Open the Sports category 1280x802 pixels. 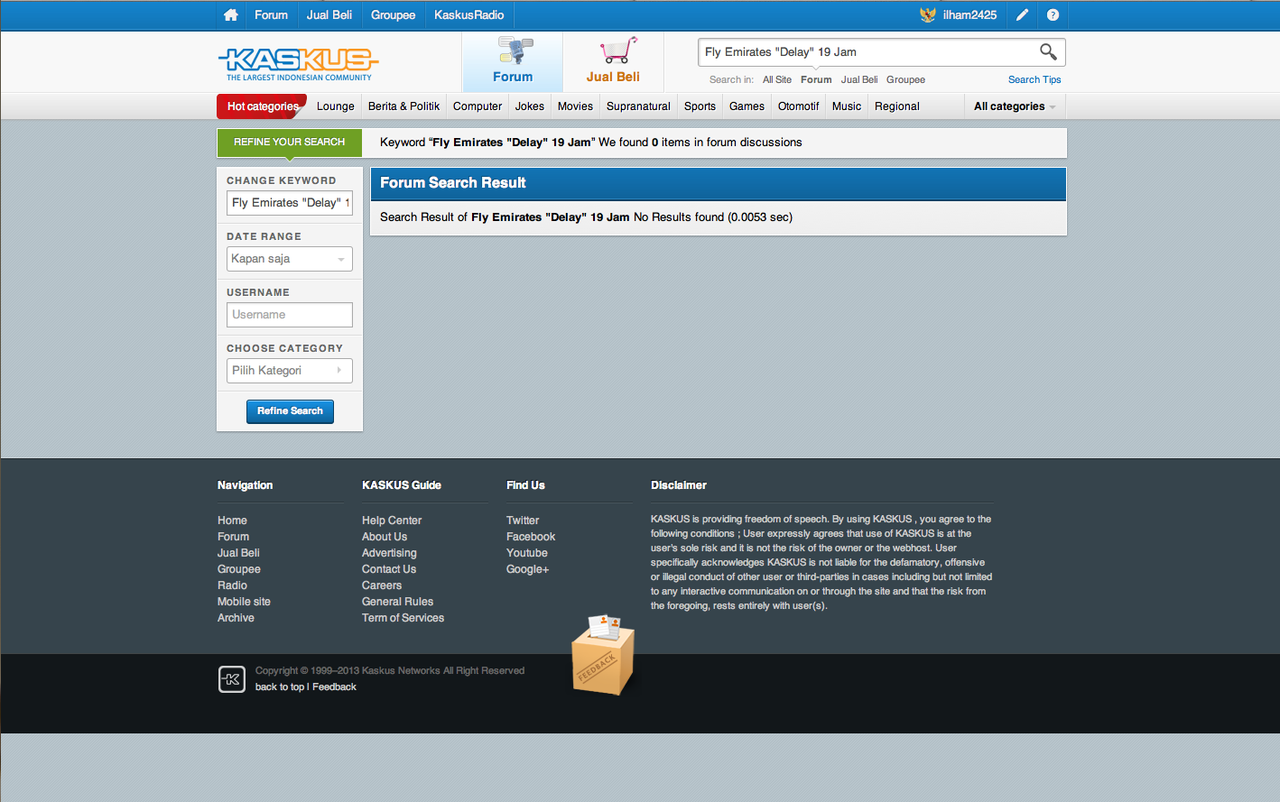(x=700, y=106)
